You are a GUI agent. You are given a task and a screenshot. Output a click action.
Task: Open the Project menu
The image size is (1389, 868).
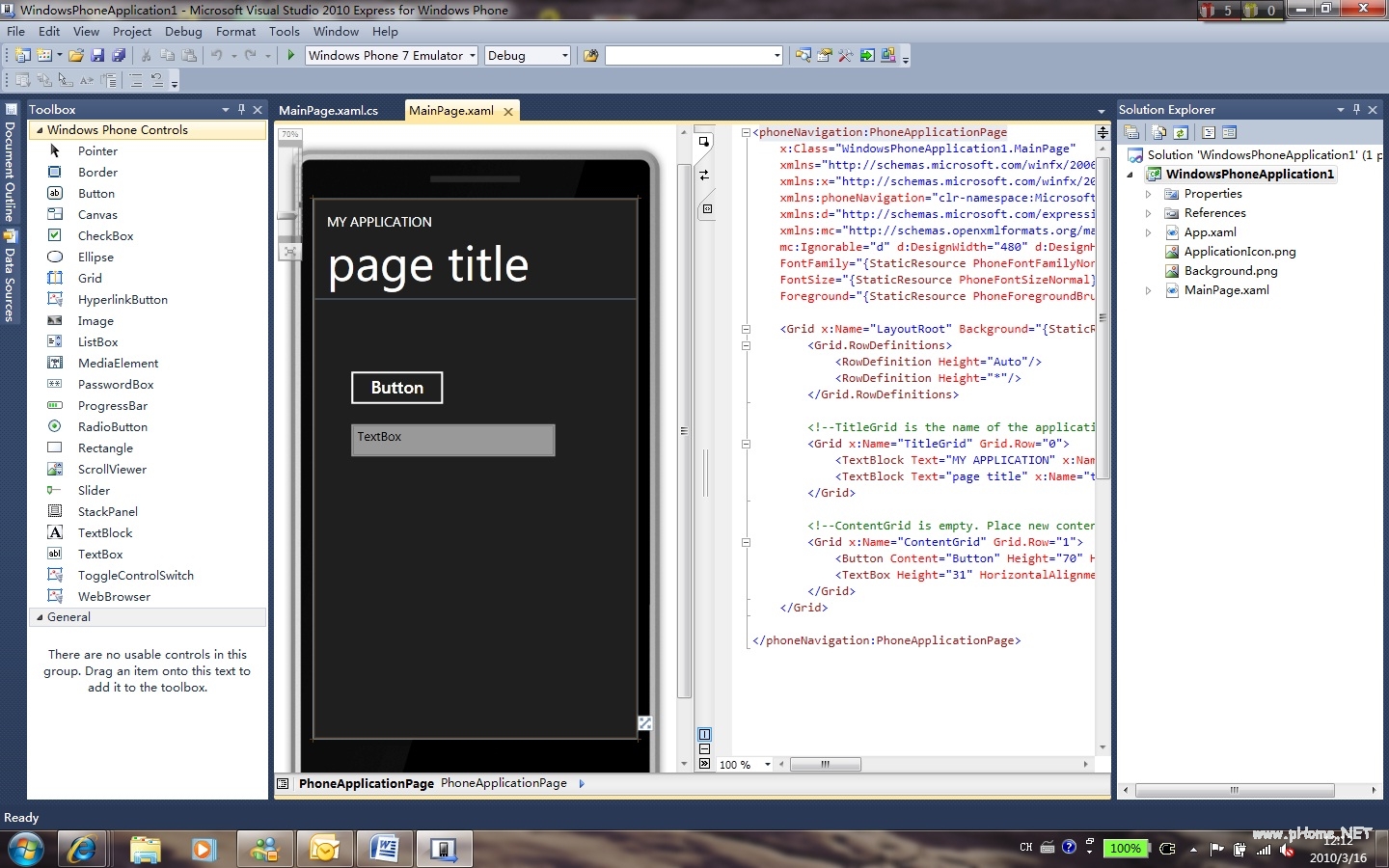[x=132, y=32]
